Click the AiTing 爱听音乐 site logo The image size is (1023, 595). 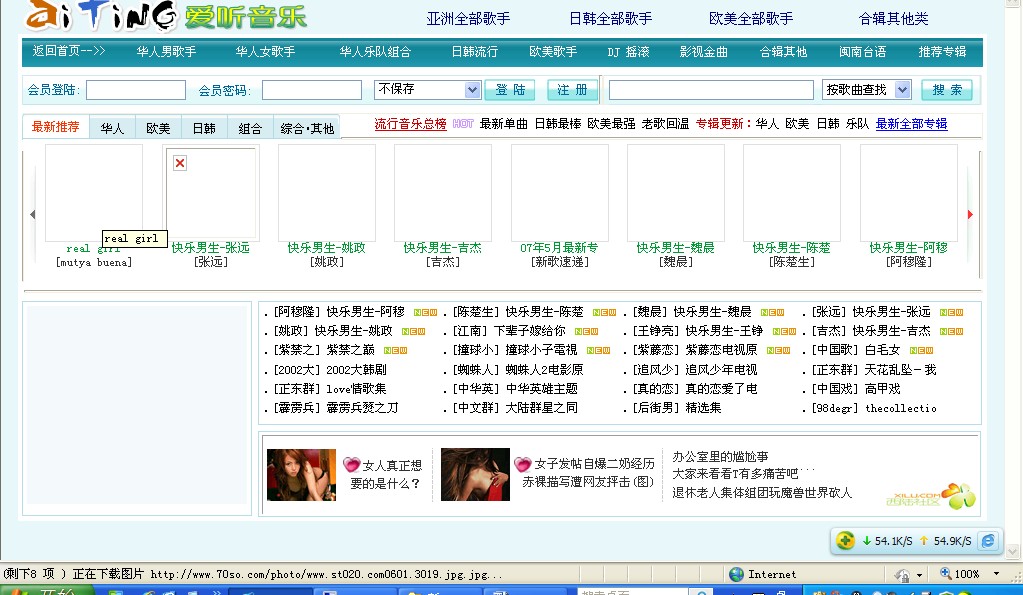pyautogui.click(x=166, y=16)
